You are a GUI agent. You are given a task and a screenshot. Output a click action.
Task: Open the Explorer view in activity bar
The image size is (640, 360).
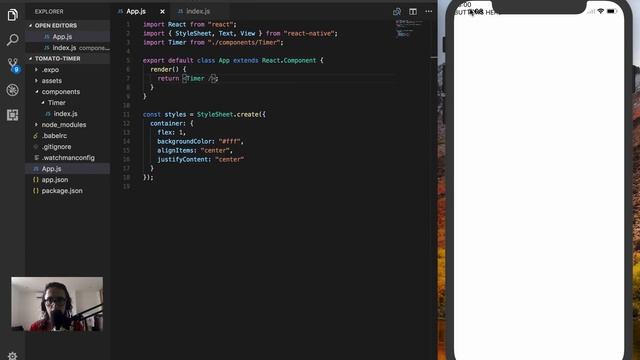click(13, 15)
